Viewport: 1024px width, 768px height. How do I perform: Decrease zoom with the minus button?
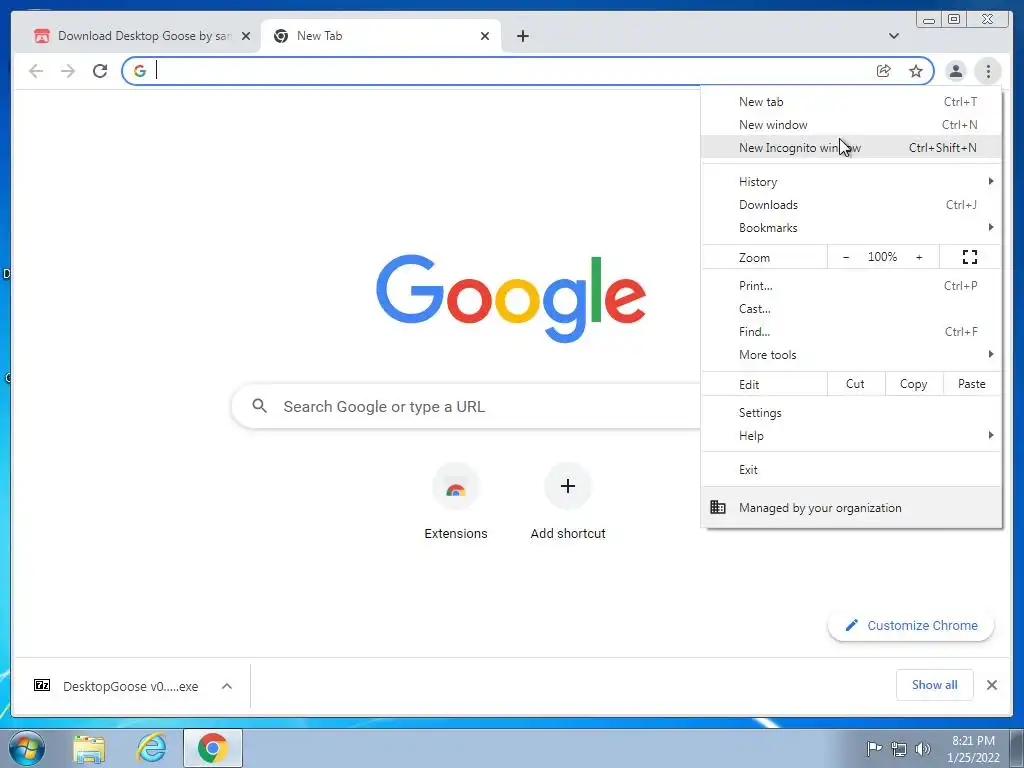[x=846, y=257]
